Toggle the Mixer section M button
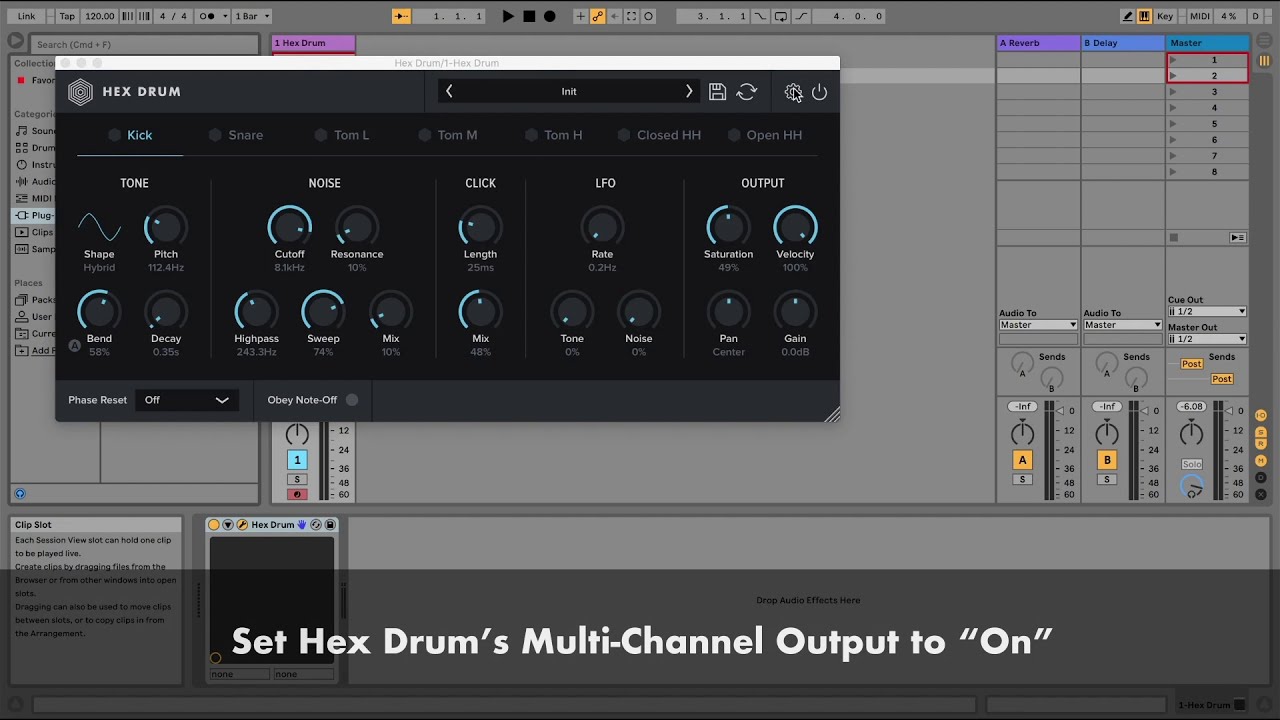The height and width of the screenshot is (720, 1280). tap(1261, 461)
